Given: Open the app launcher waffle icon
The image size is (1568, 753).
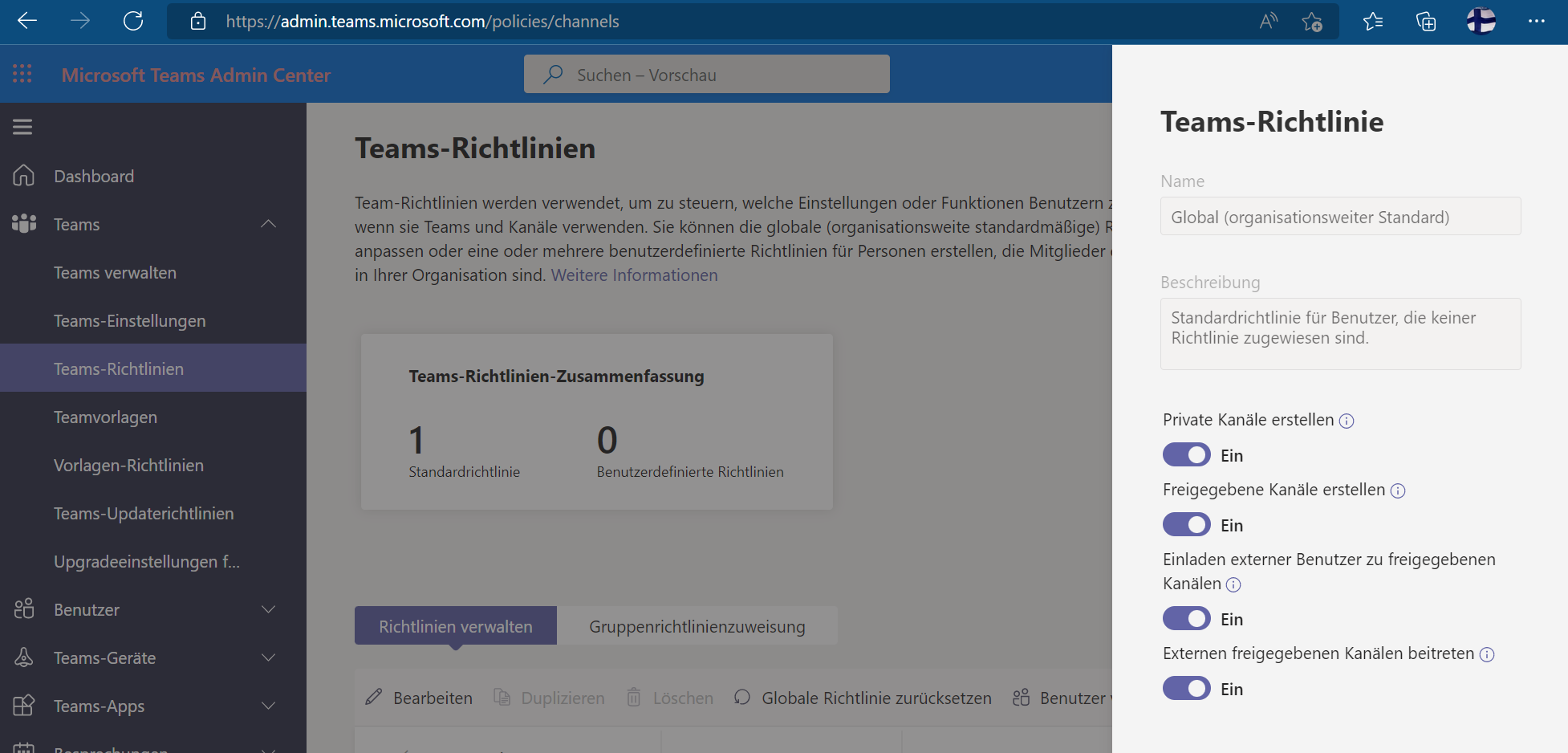Looking at the screenshot, I should click(22, 74).
